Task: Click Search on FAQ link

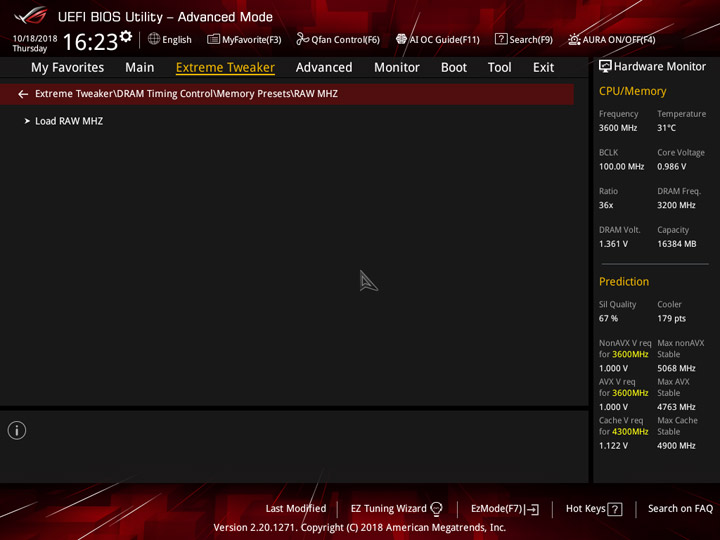Action: (x=680, y=508)
